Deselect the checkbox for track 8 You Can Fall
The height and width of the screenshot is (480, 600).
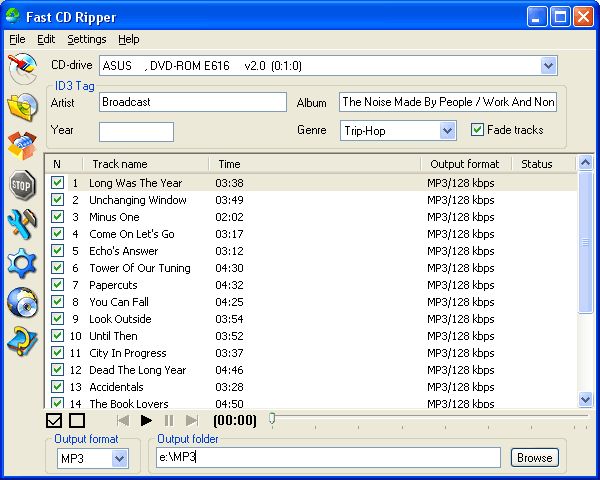click(57, 302)
